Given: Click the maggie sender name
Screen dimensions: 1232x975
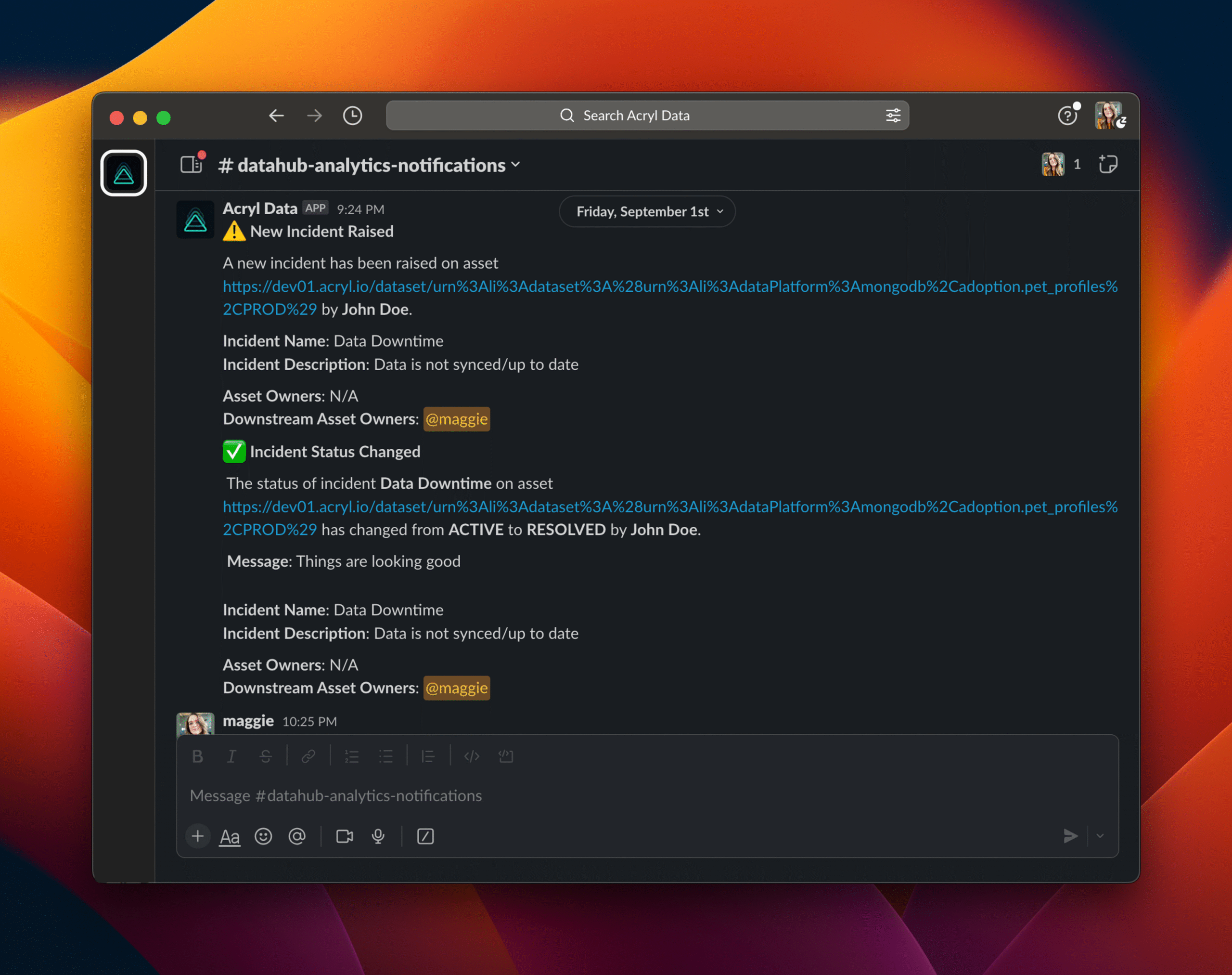Looking at the screenshot, I should click(248, 721).
